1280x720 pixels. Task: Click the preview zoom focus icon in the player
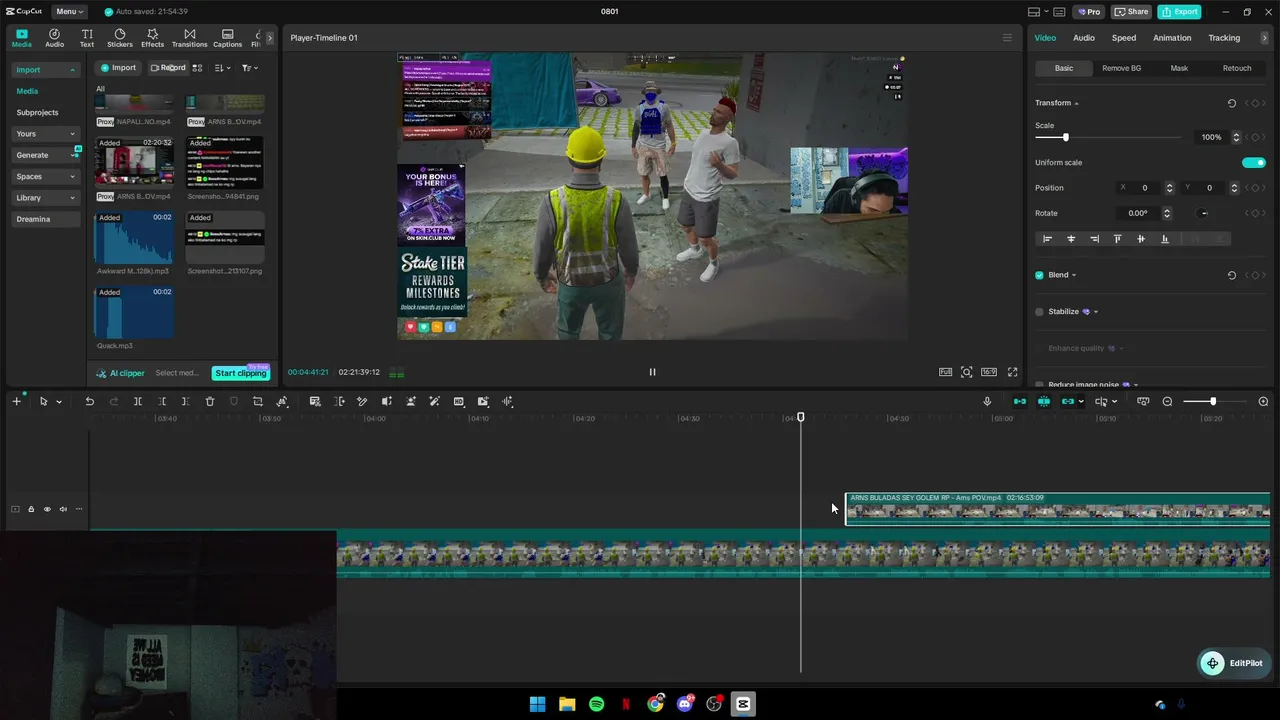[966, 372]
